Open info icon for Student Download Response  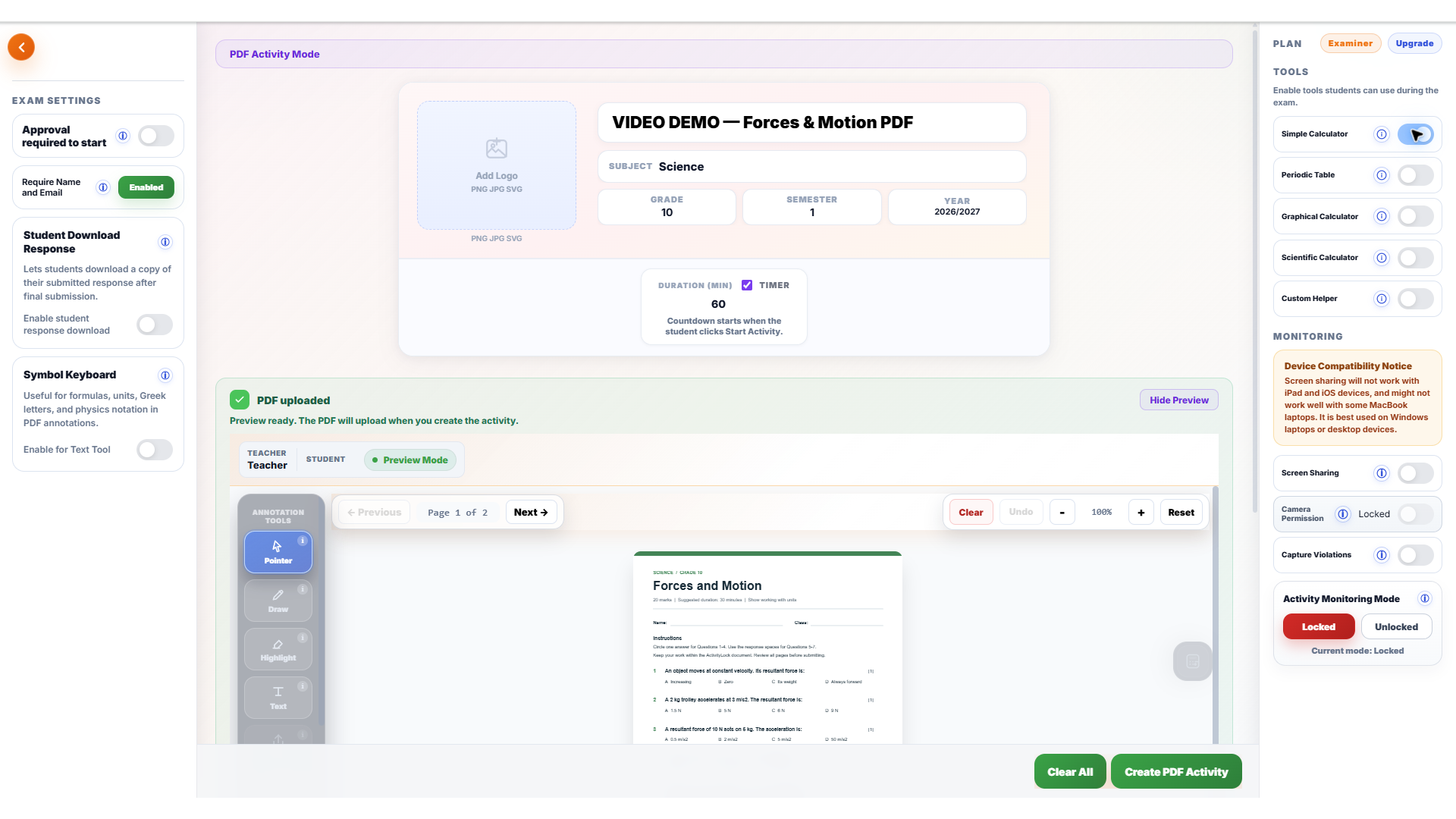tap(165, 242)
